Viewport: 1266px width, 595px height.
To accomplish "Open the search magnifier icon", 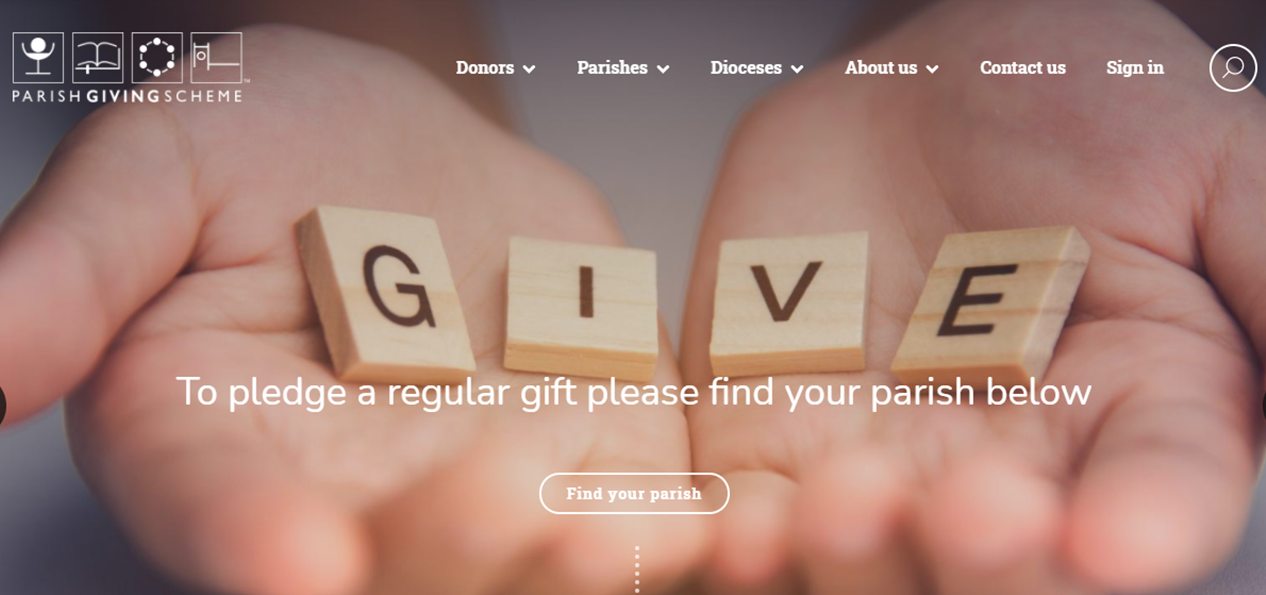I will (x=1233, y=68).
